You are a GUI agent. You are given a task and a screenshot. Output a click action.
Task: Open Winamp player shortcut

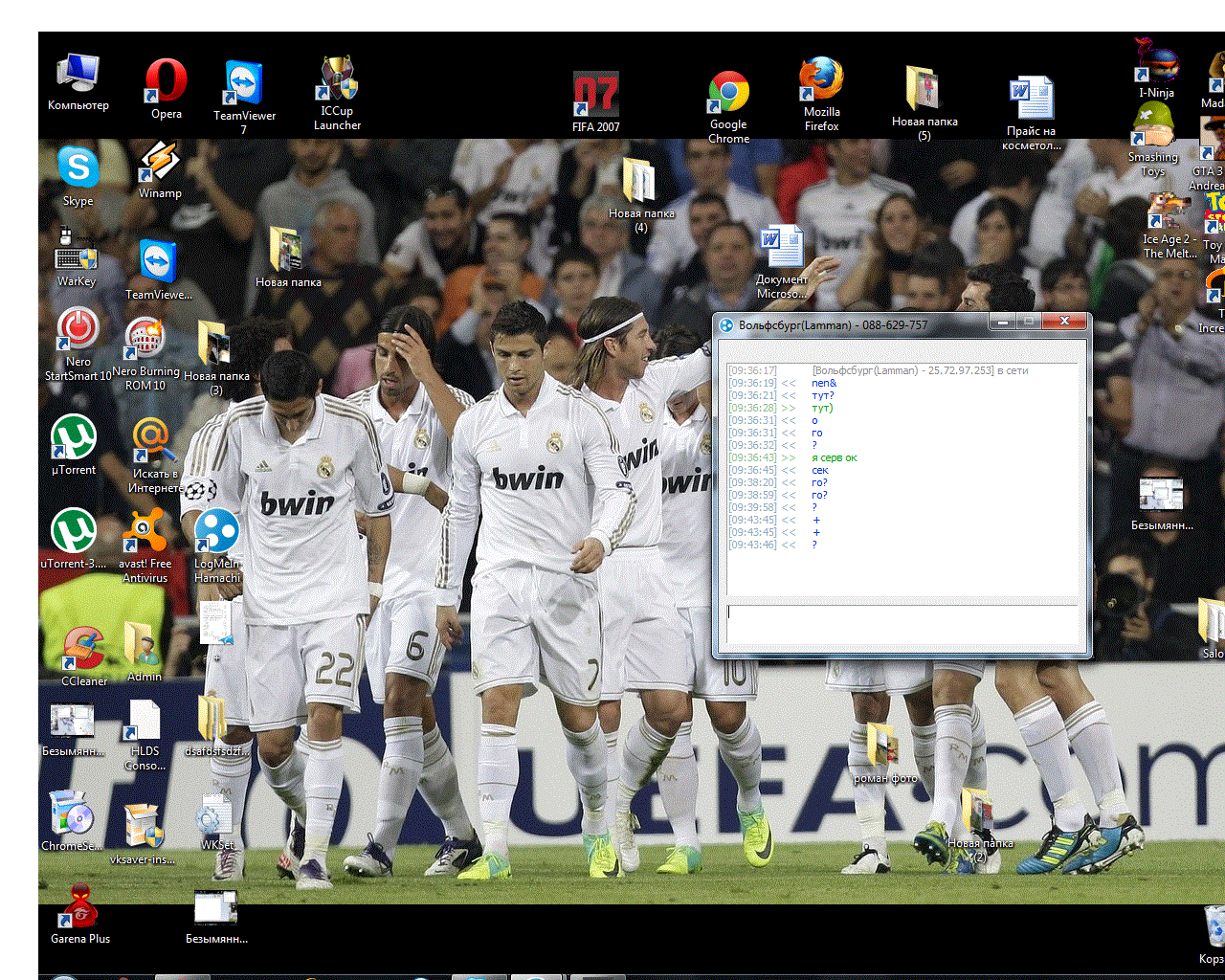point(160,170)
